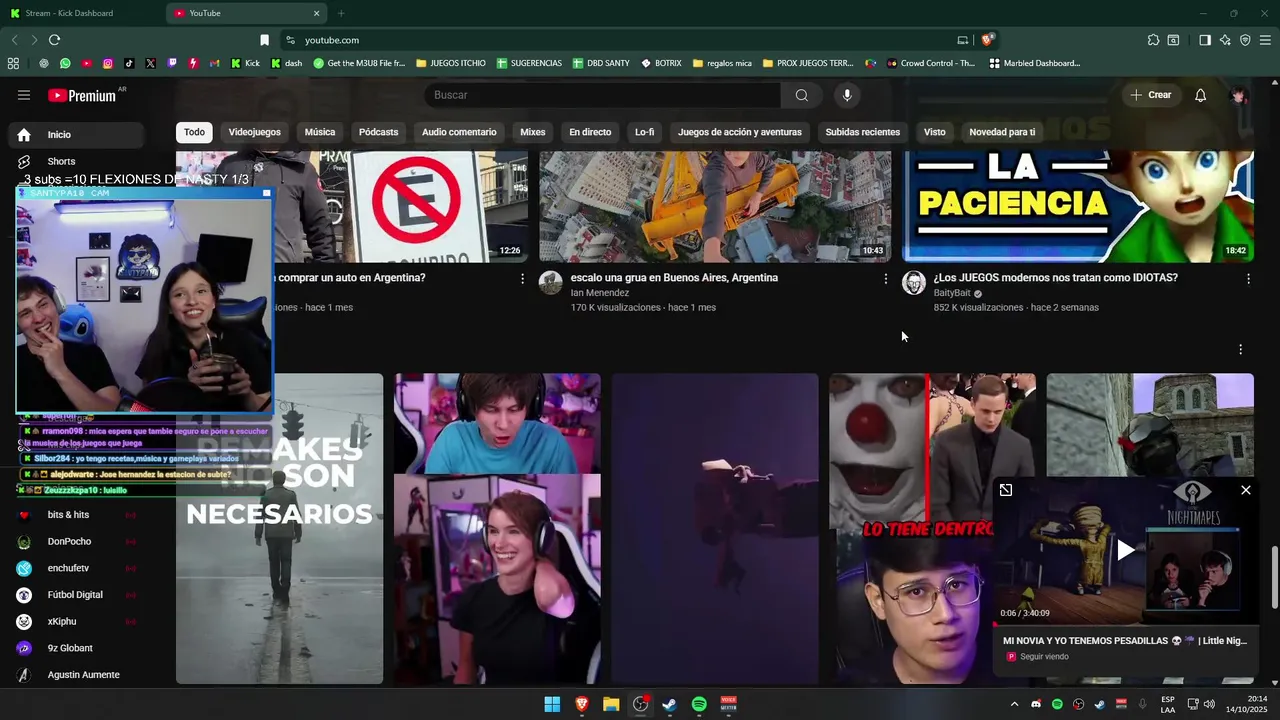The height and width of the screenshot is (720, 1280).
Task: Start voice search with microphone icon
Action: [847, 95]
